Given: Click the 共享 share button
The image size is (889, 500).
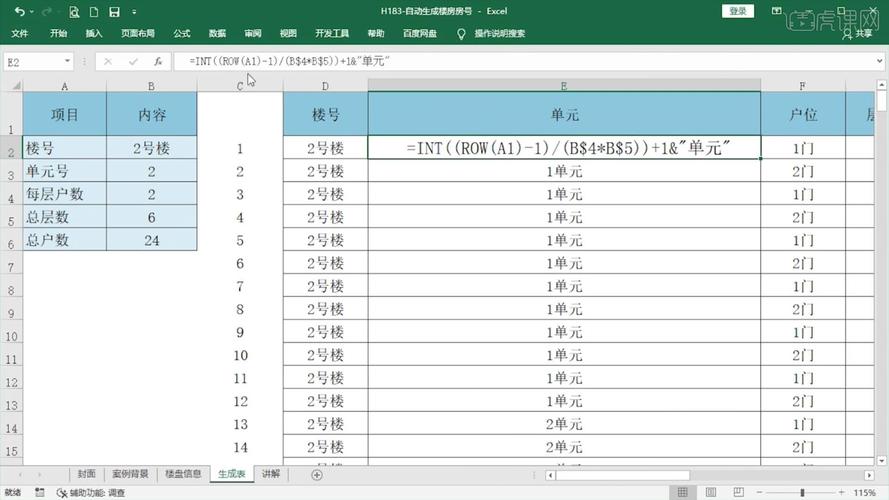Looking at the screenshot, I should coord(858,33).
